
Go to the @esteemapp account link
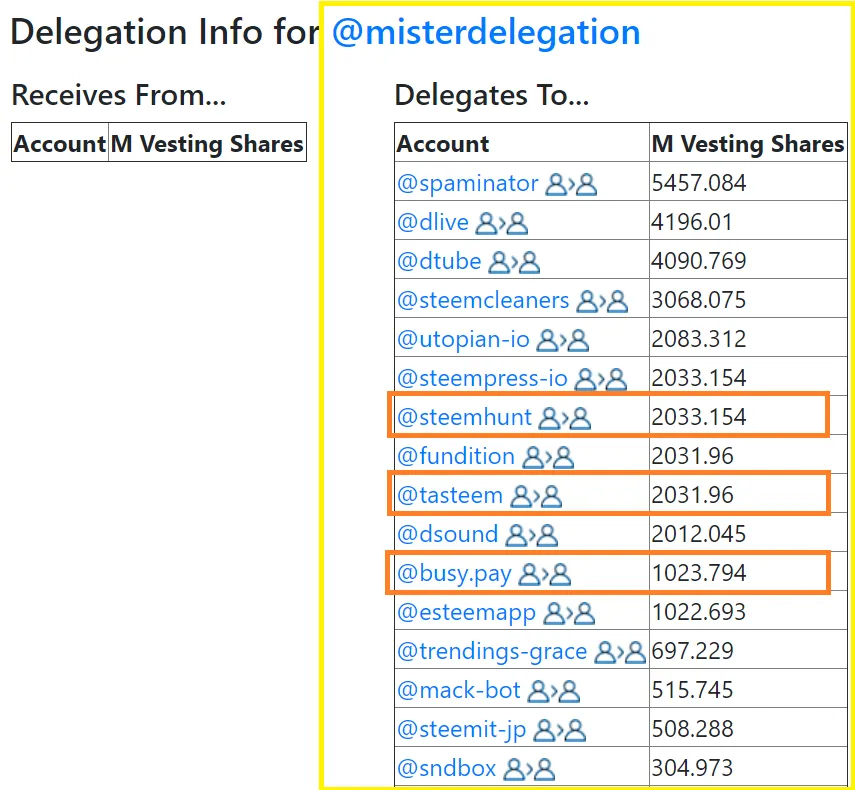tap(466, 612)
